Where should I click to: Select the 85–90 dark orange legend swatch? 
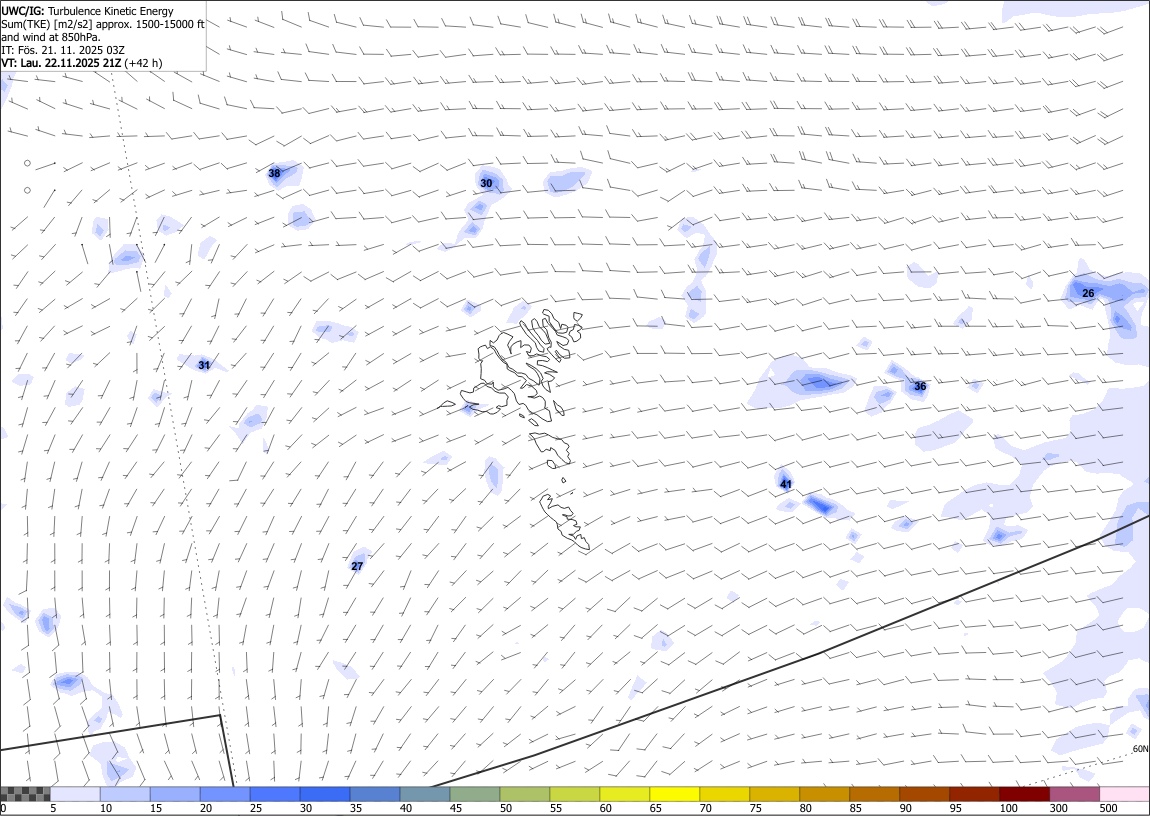[x=874, y=794]
